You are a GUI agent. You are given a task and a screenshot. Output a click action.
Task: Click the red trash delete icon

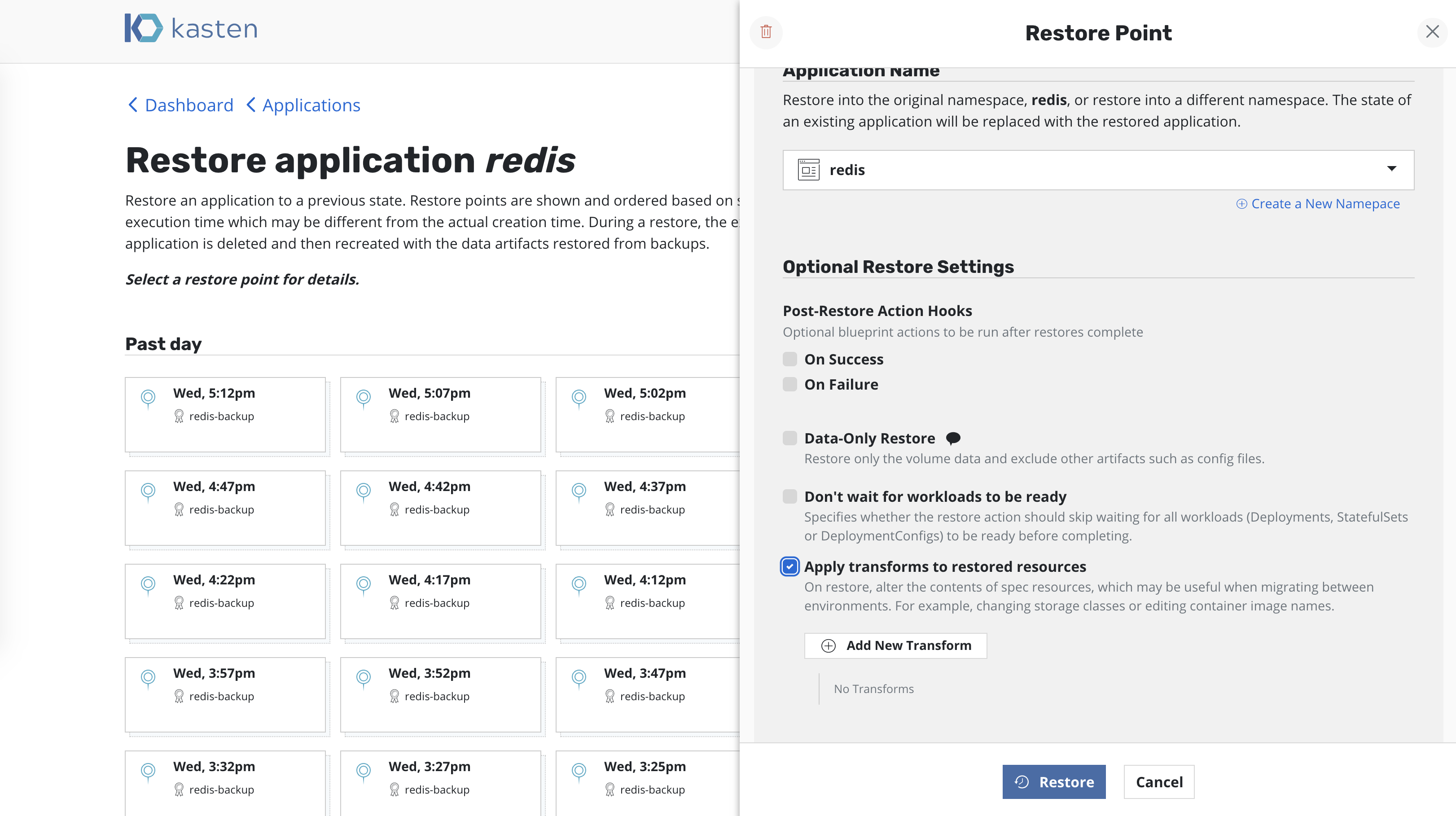(x=766, y=32)
